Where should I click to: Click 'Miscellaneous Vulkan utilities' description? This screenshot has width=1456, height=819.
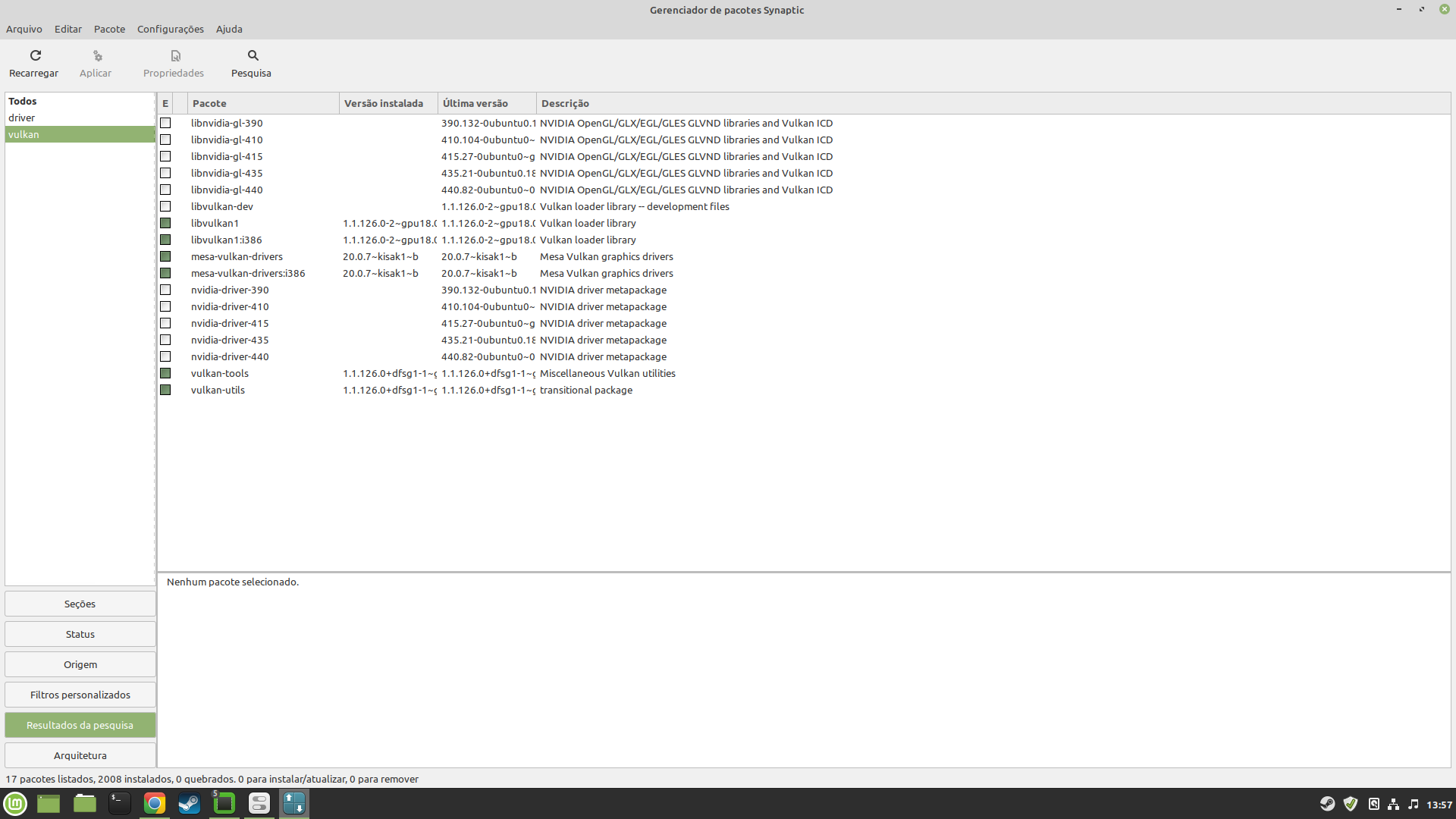tap(607, 373)
